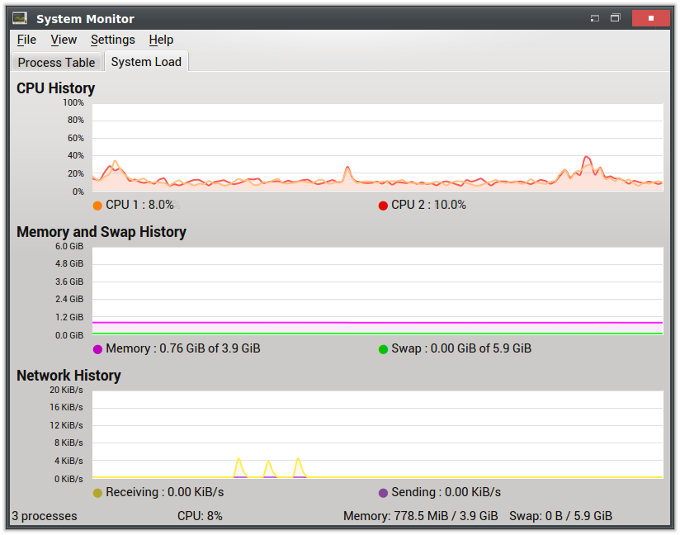Open the Help menu
This screenshot has height=535, width=680.
[161, 40]
